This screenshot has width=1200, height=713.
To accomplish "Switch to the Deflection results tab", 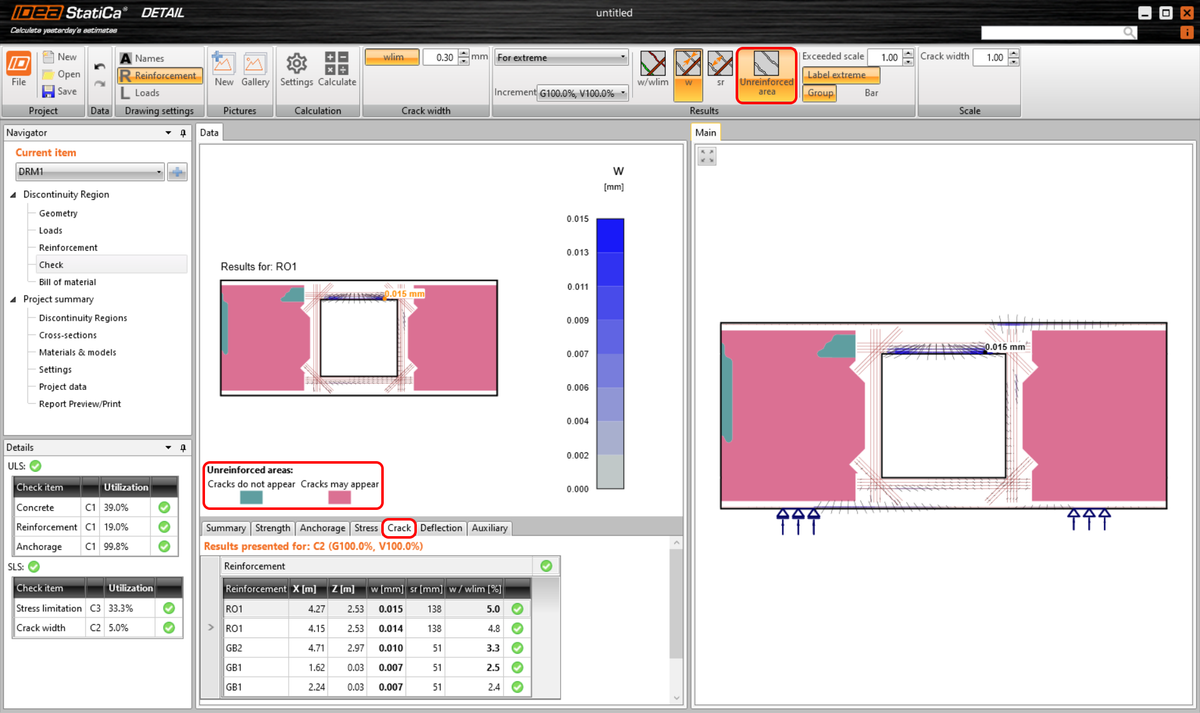I will (441, 528).
